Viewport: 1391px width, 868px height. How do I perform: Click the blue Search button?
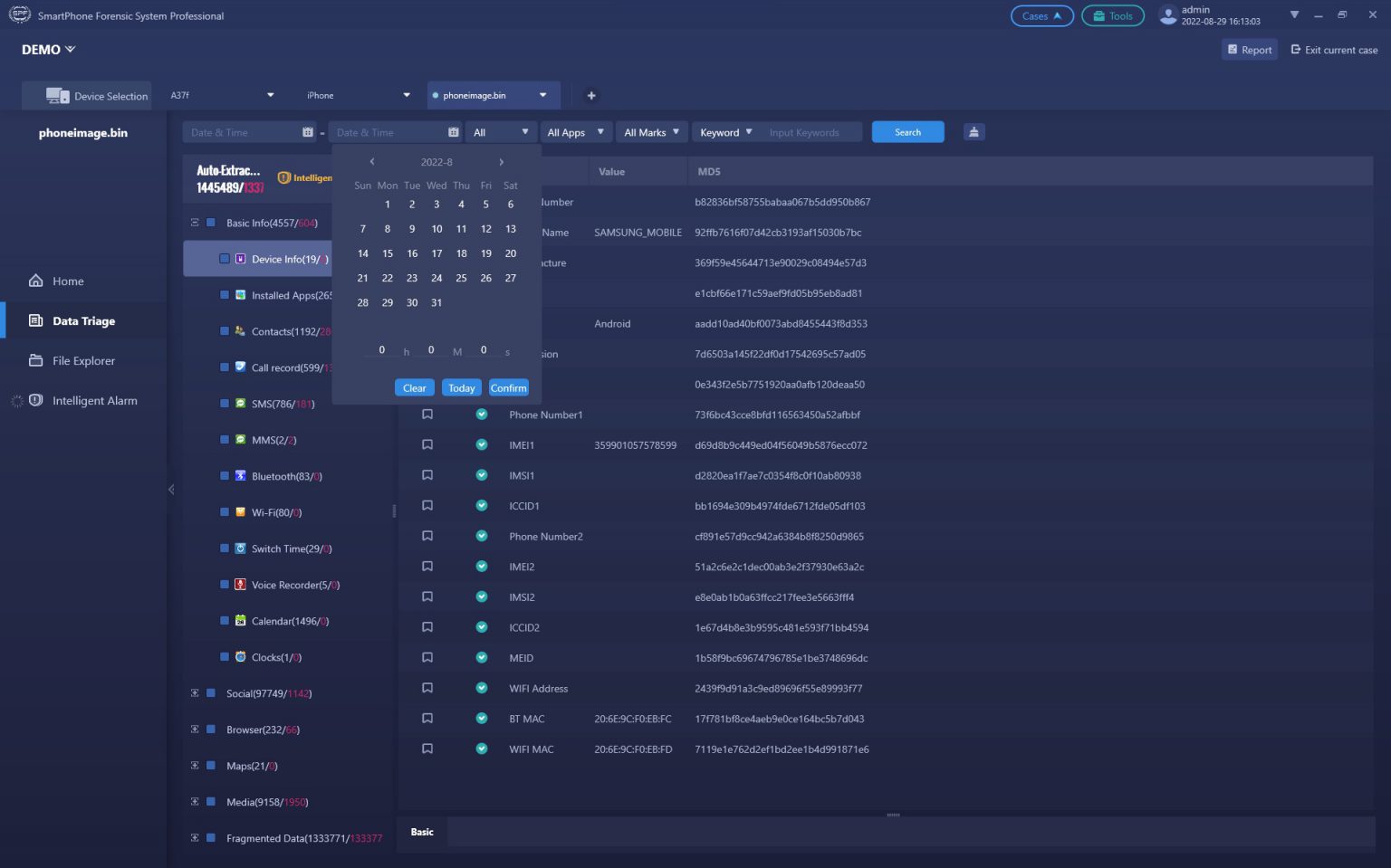(907, 132)
